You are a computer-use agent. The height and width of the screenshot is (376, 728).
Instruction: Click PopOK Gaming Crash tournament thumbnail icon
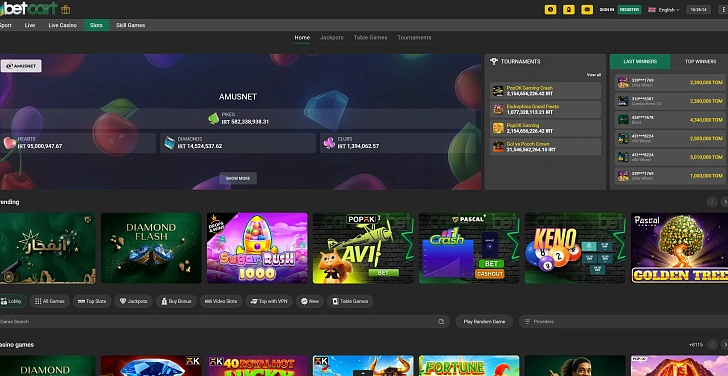498,91
